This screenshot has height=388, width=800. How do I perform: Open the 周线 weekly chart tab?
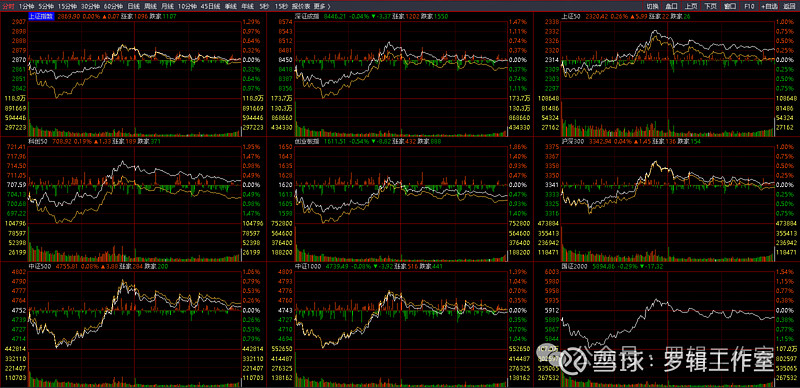point(151,6)
